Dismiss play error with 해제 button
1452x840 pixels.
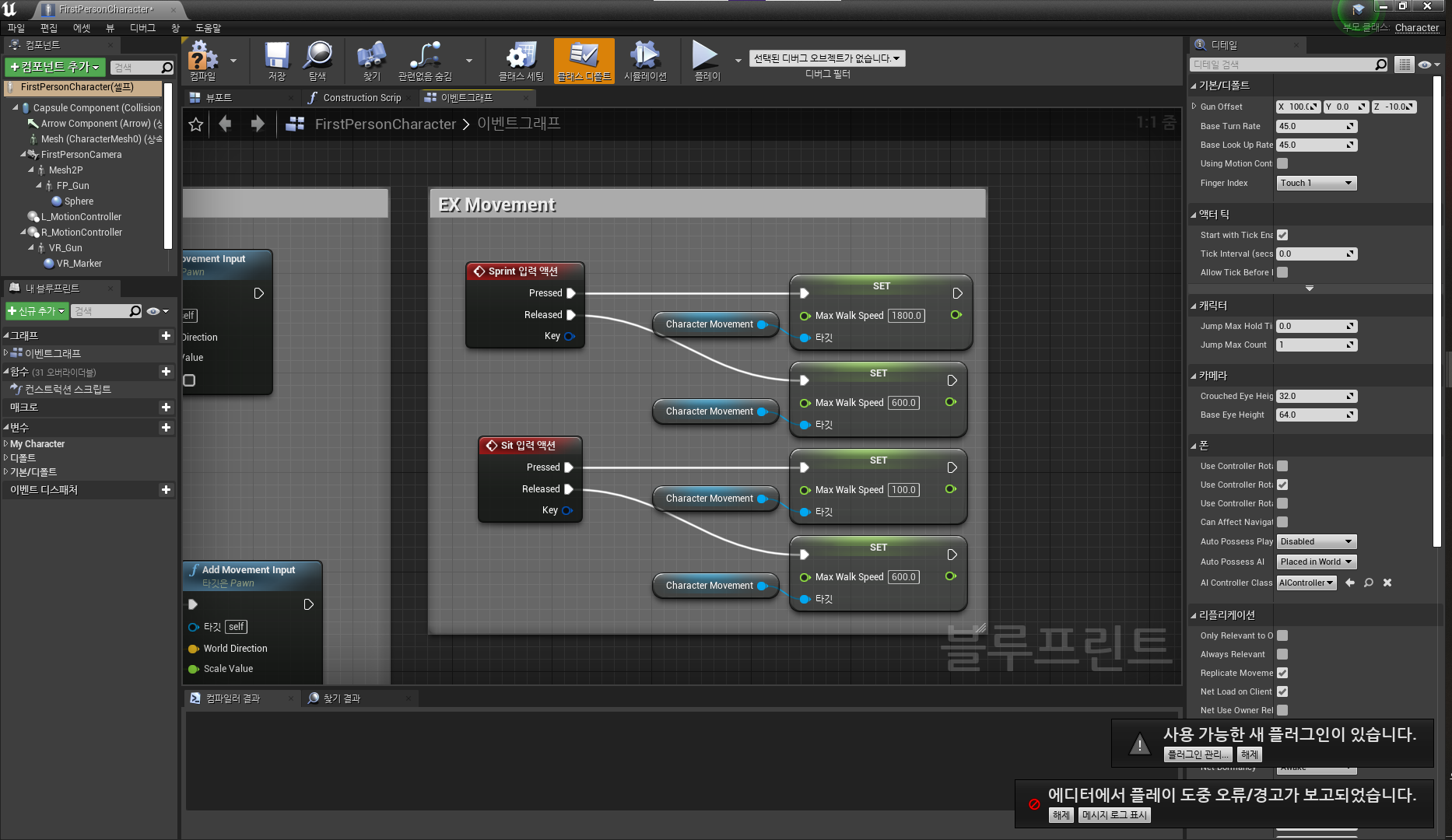point(1061,815)
